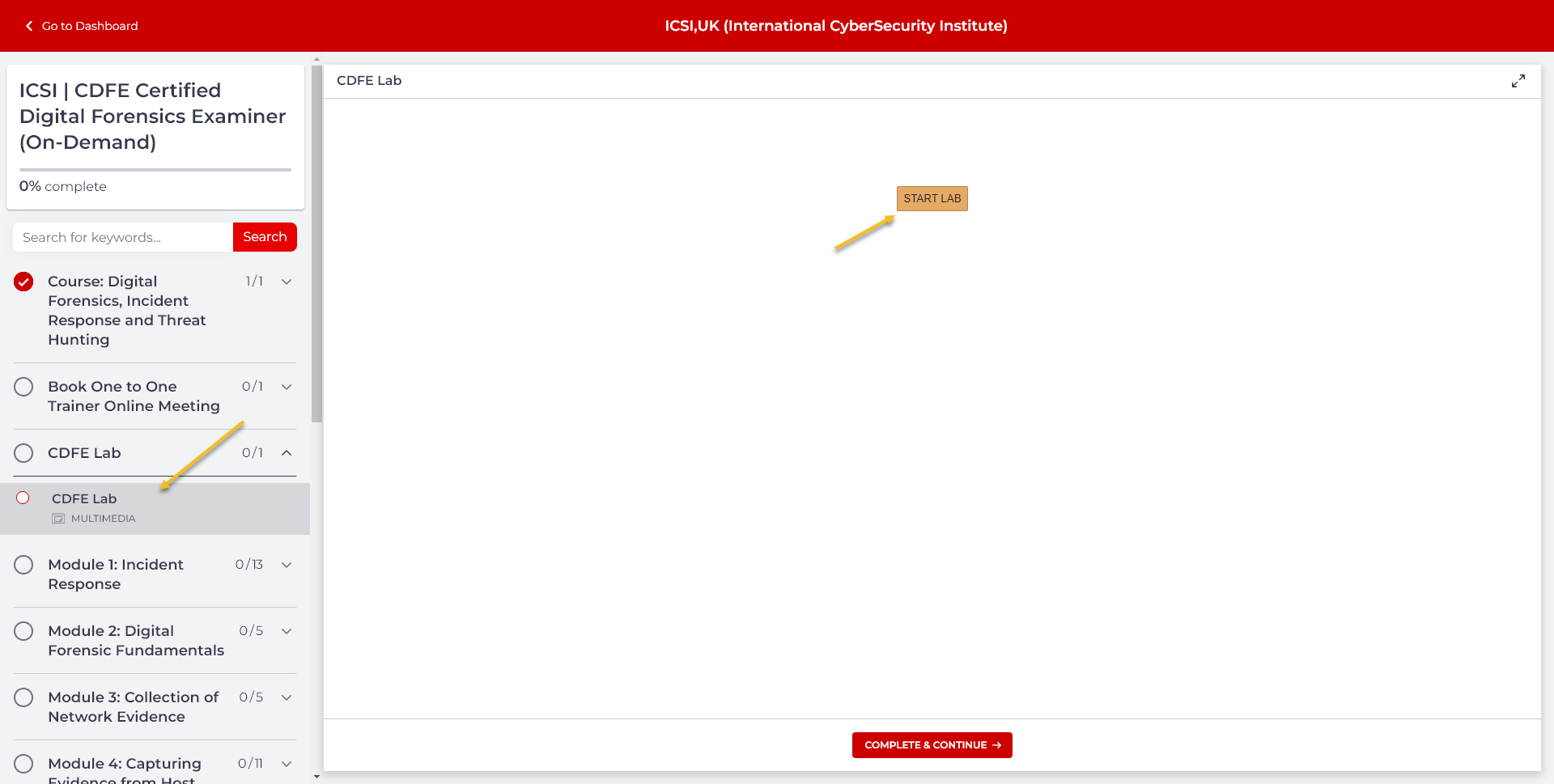Image resolution: width=1554 pixels, height=784 pixels.
Task: Expand the Module 1: Incident Response chevron
Action: click(287, 565)
